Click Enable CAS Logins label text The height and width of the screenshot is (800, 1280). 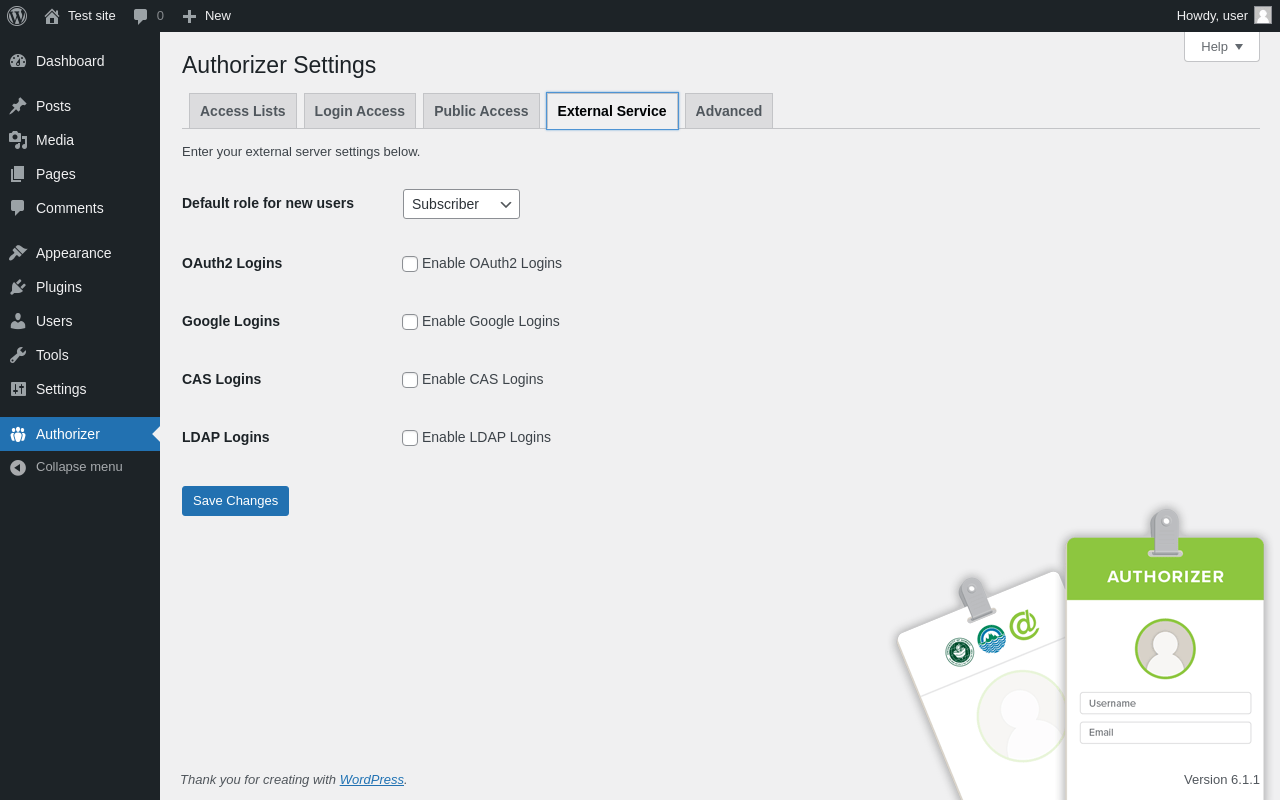[x=483, y=379]
